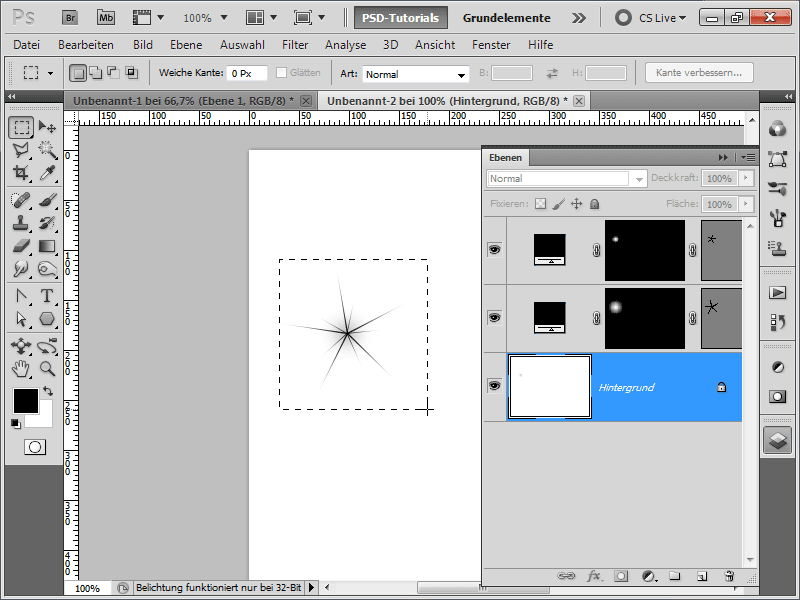Open the Bearbeiten menu
800x600 pixels.
coord(86,45)
